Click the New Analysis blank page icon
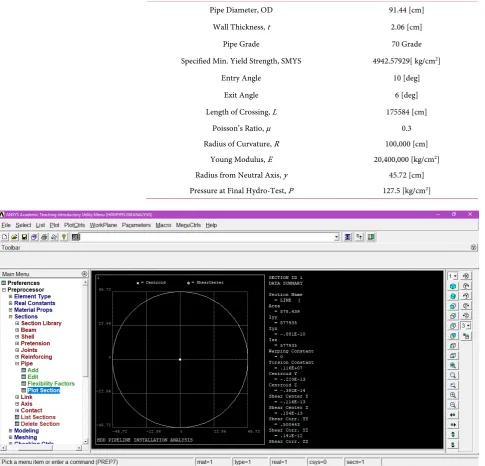 5,237
